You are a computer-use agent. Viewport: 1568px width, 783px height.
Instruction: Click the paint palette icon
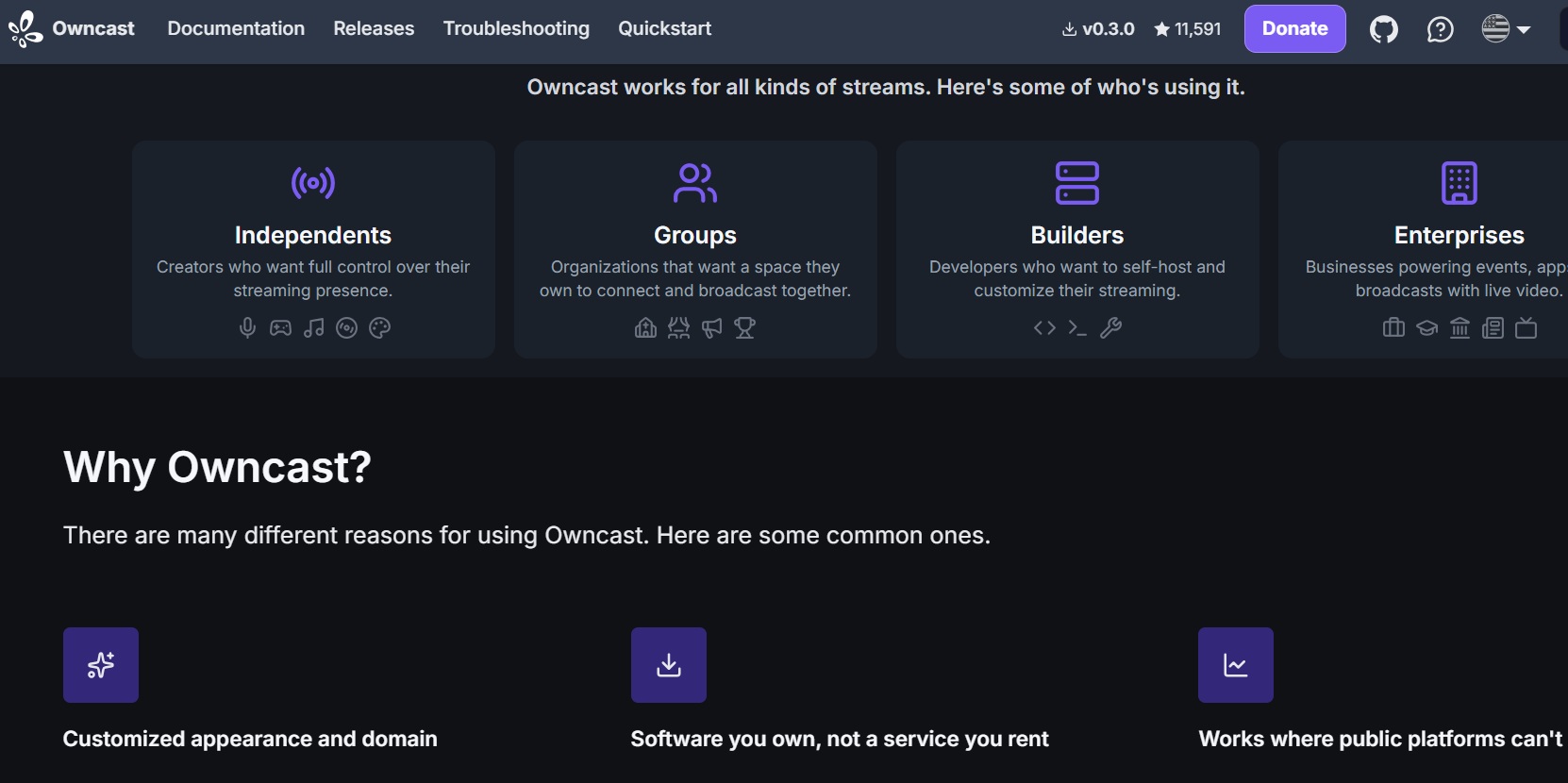point(379,327)
